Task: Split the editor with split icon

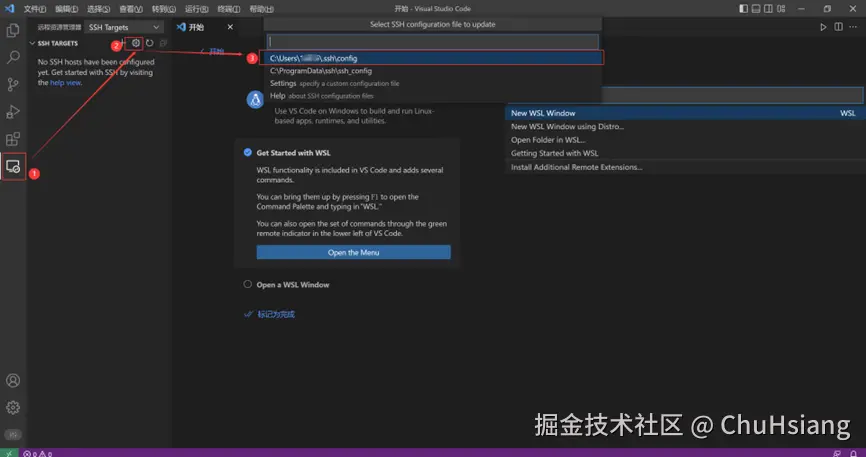Action: pos(838,27)
